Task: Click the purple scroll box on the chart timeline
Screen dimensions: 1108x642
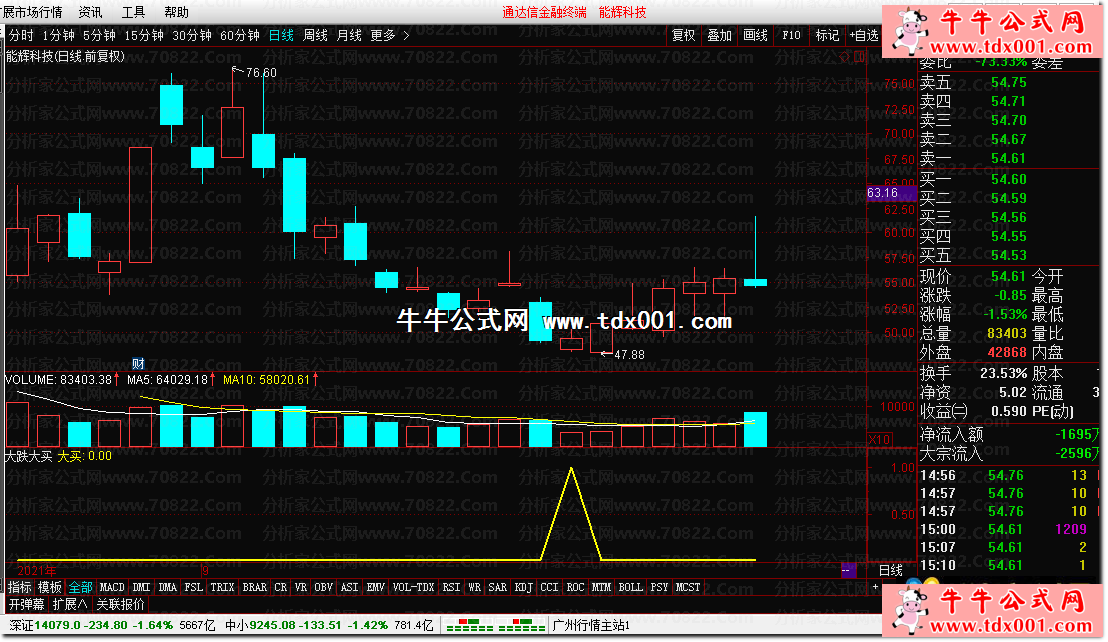Action: click(847, 570)
